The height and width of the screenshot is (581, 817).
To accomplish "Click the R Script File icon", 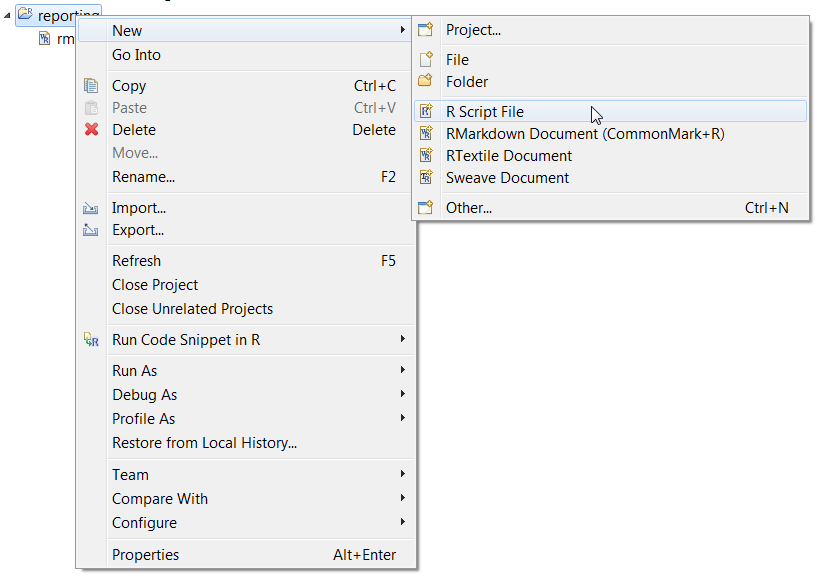I will [x=426, y=111].
